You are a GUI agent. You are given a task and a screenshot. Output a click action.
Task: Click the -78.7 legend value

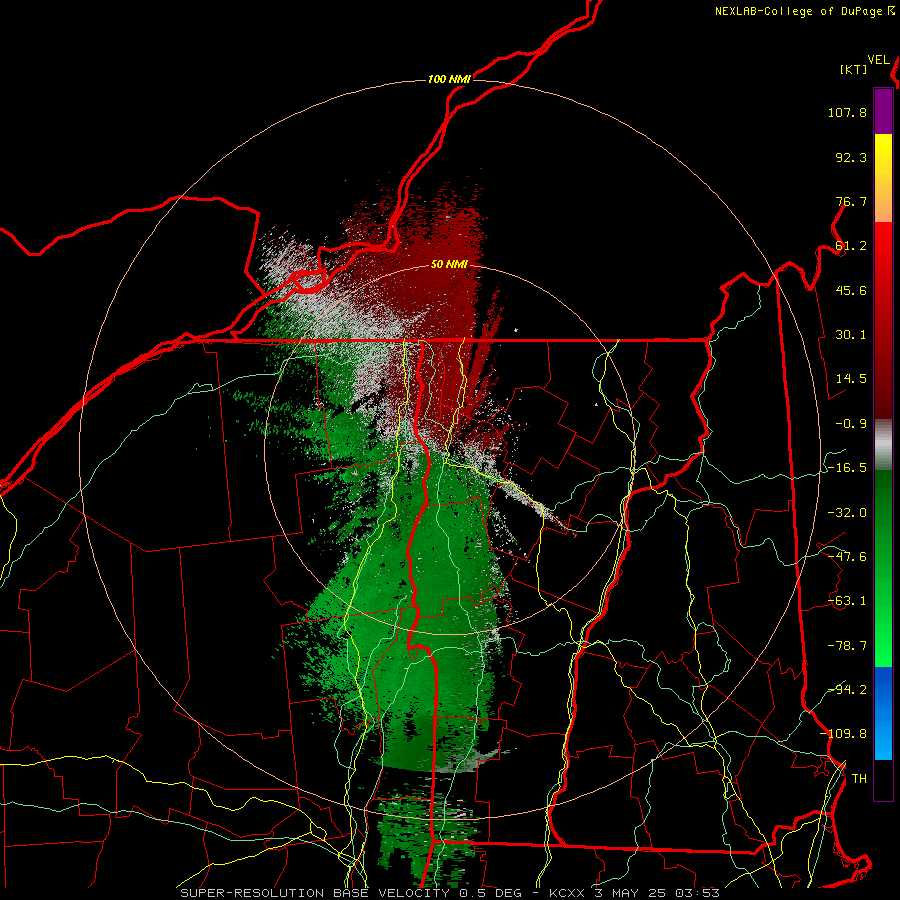point(847,646)
